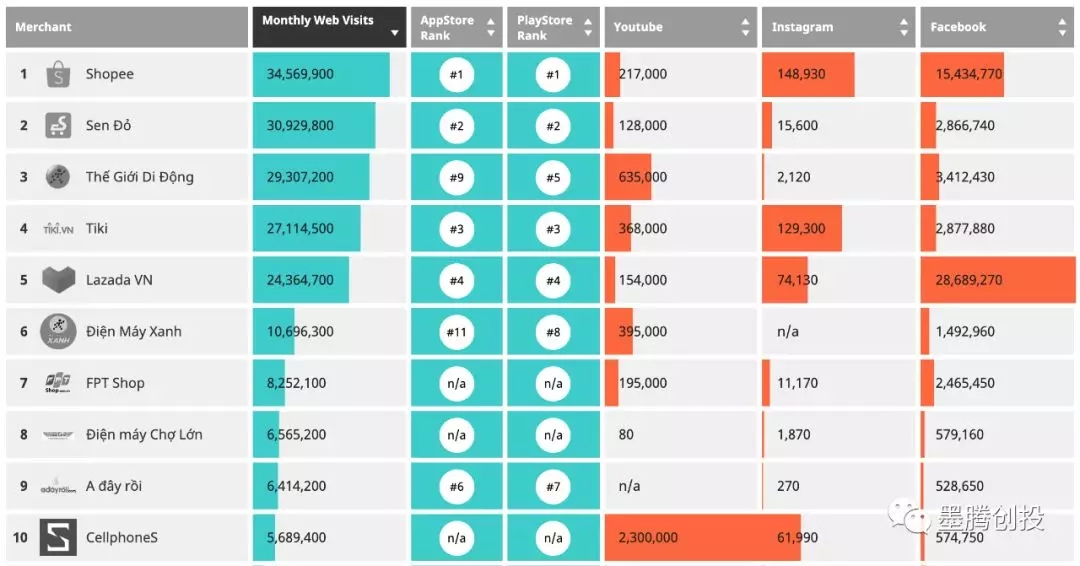Click Shopee's #1 AppStore rank badge
This screenshot has width=1080, height=566.
pos(456,74)
